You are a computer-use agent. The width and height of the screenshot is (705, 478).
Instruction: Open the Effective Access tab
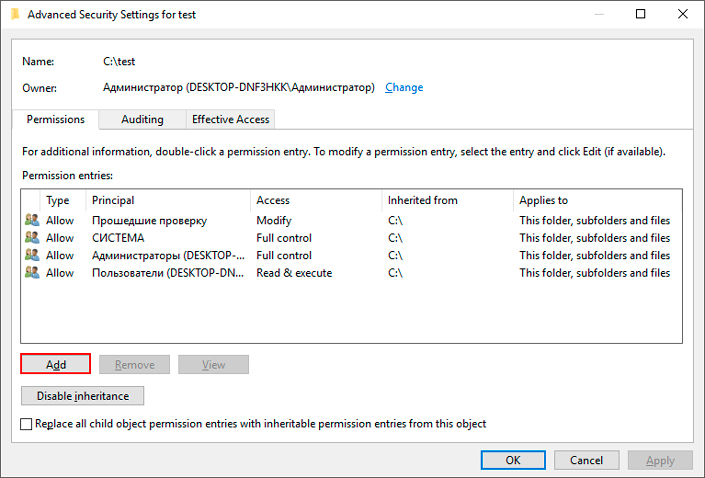(x=230, y=120)
